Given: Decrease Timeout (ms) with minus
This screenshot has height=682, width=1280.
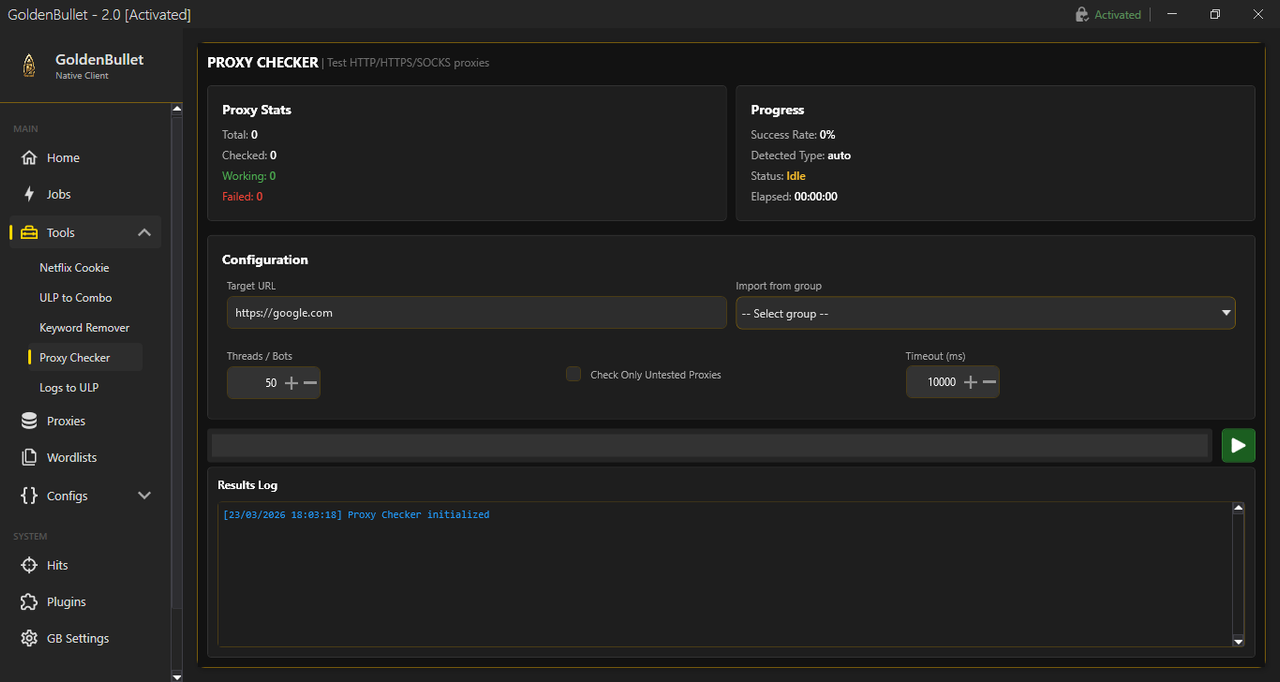Looking at the screenshot, I should 989,382.
